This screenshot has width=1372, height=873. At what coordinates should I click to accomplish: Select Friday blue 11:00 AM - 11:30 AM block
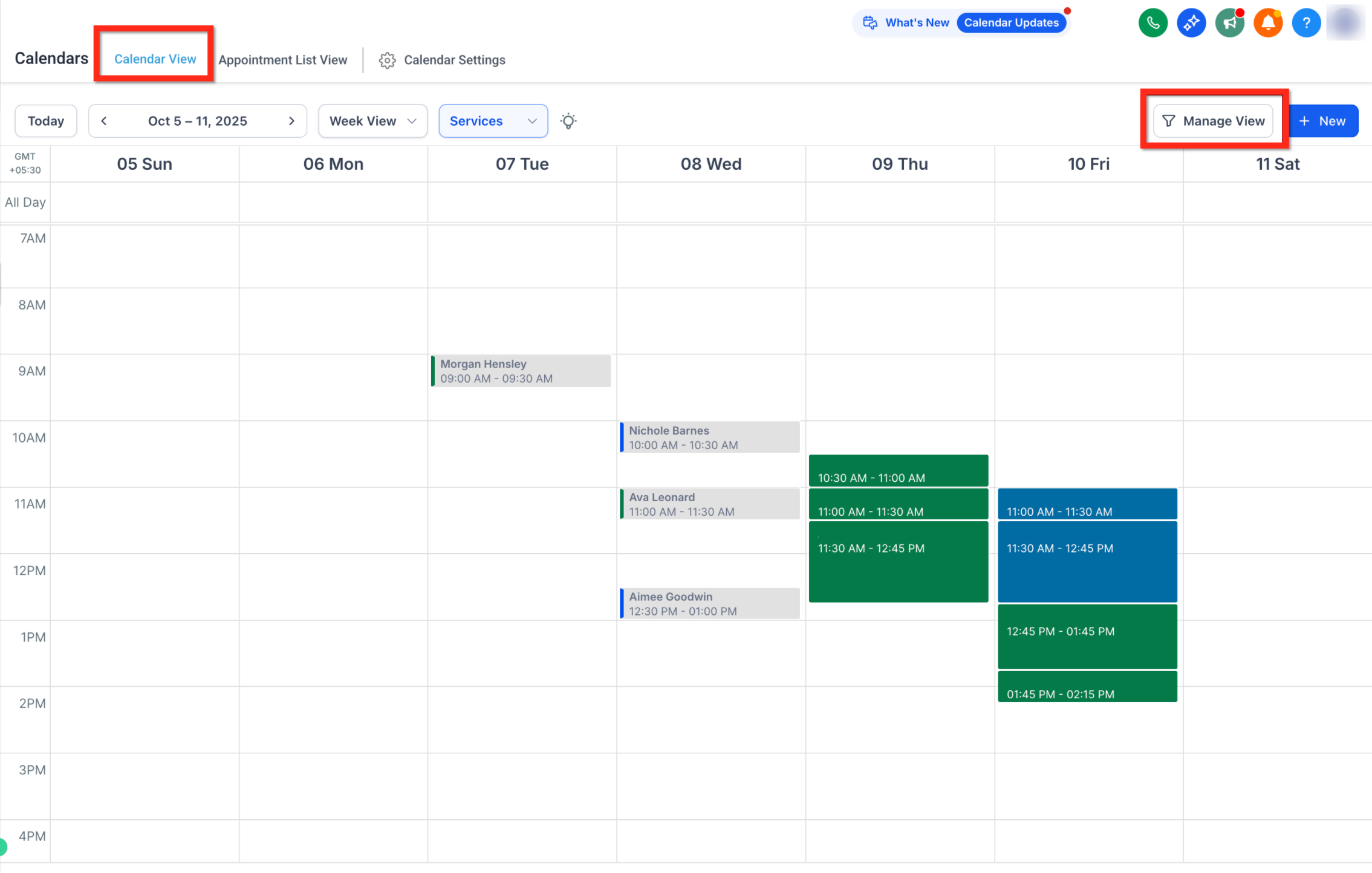(1087, 504)
